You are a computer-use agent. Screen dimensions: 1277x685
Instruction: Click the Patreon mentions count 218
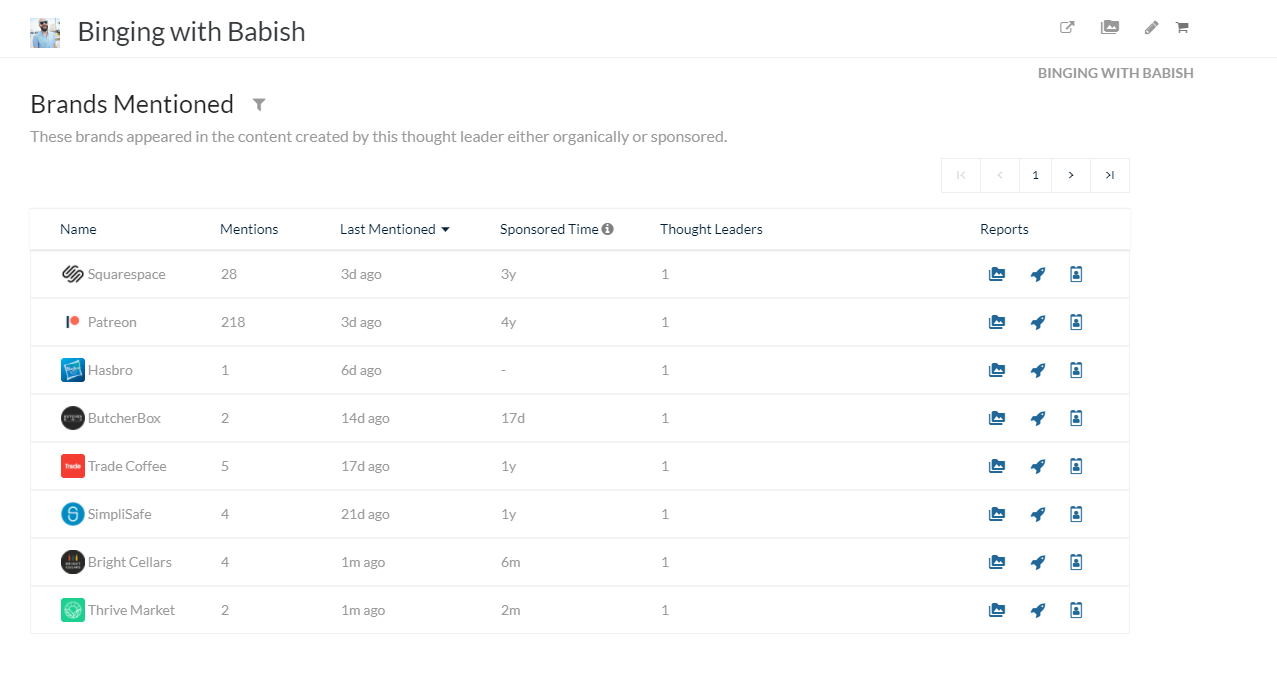click(x=233, y=322)
